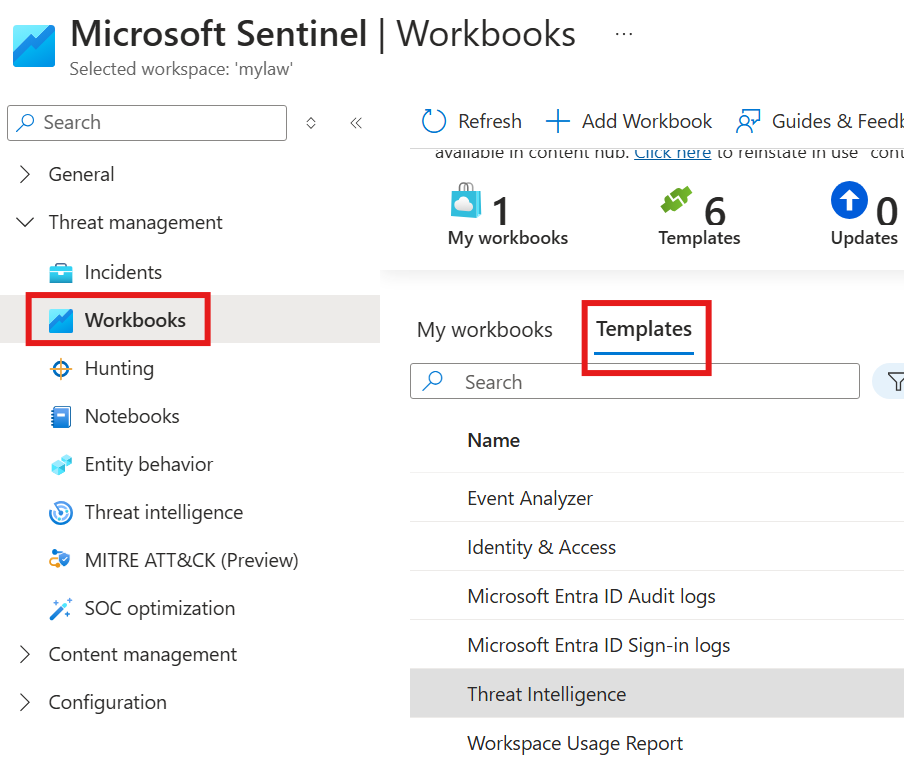Click the Updates count tile label
The image size is (904, 757).
[x=864, y=238]
